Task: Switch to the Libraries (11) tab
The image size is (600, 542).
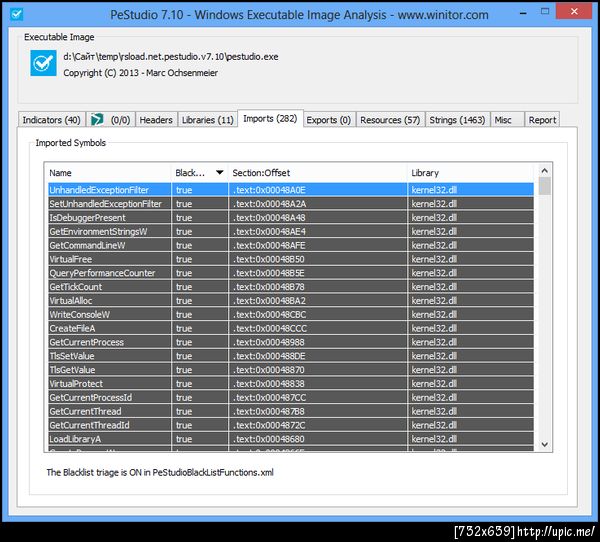Action: click(x=208, y=120)
